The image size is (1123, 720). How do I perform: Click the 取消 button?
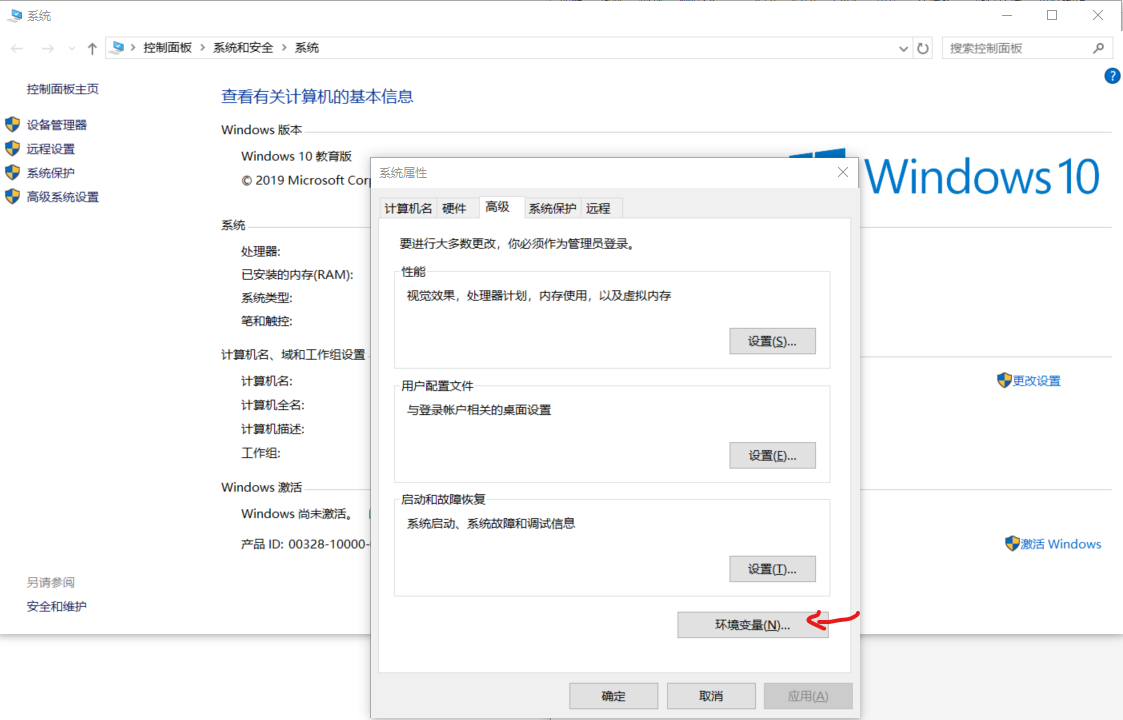coord(711,696)
